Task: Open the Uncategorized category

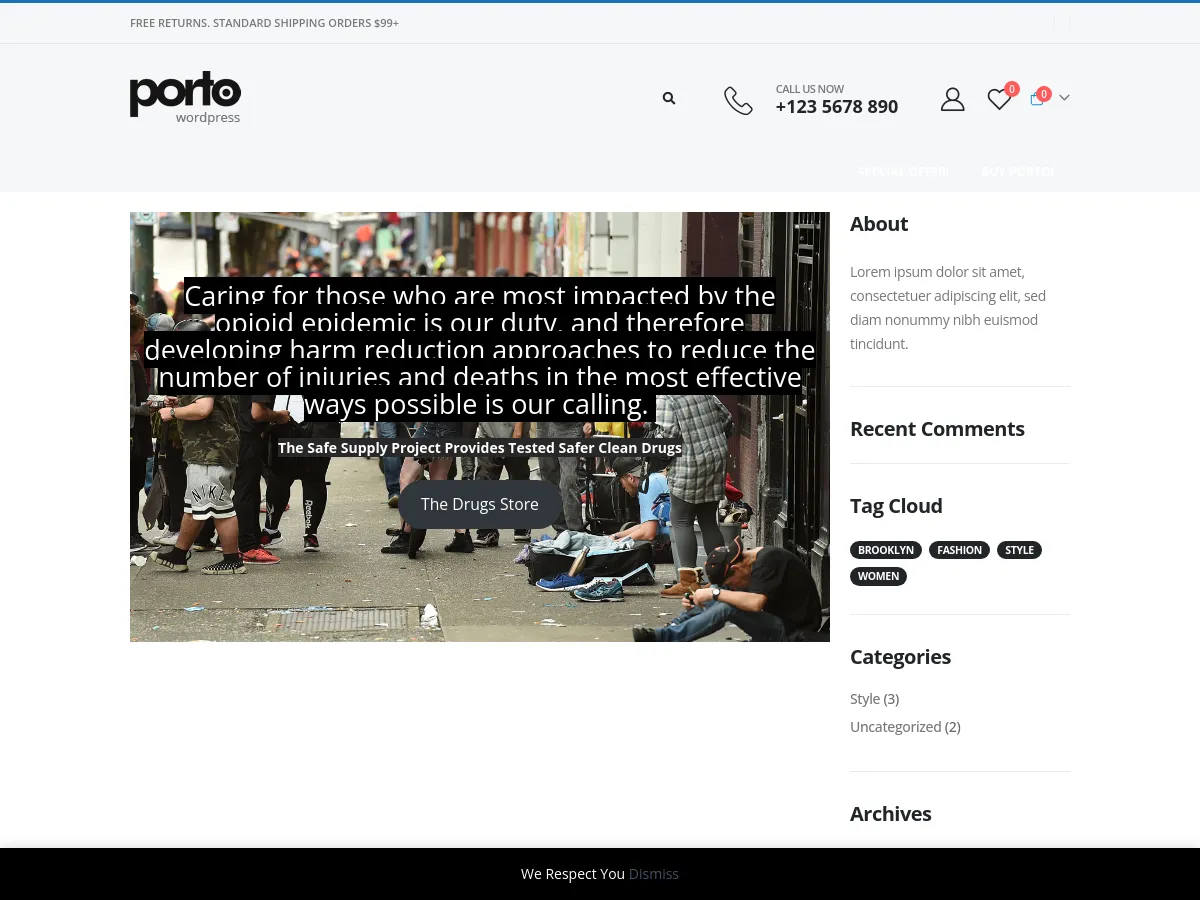Action: [x=895, y=726]
